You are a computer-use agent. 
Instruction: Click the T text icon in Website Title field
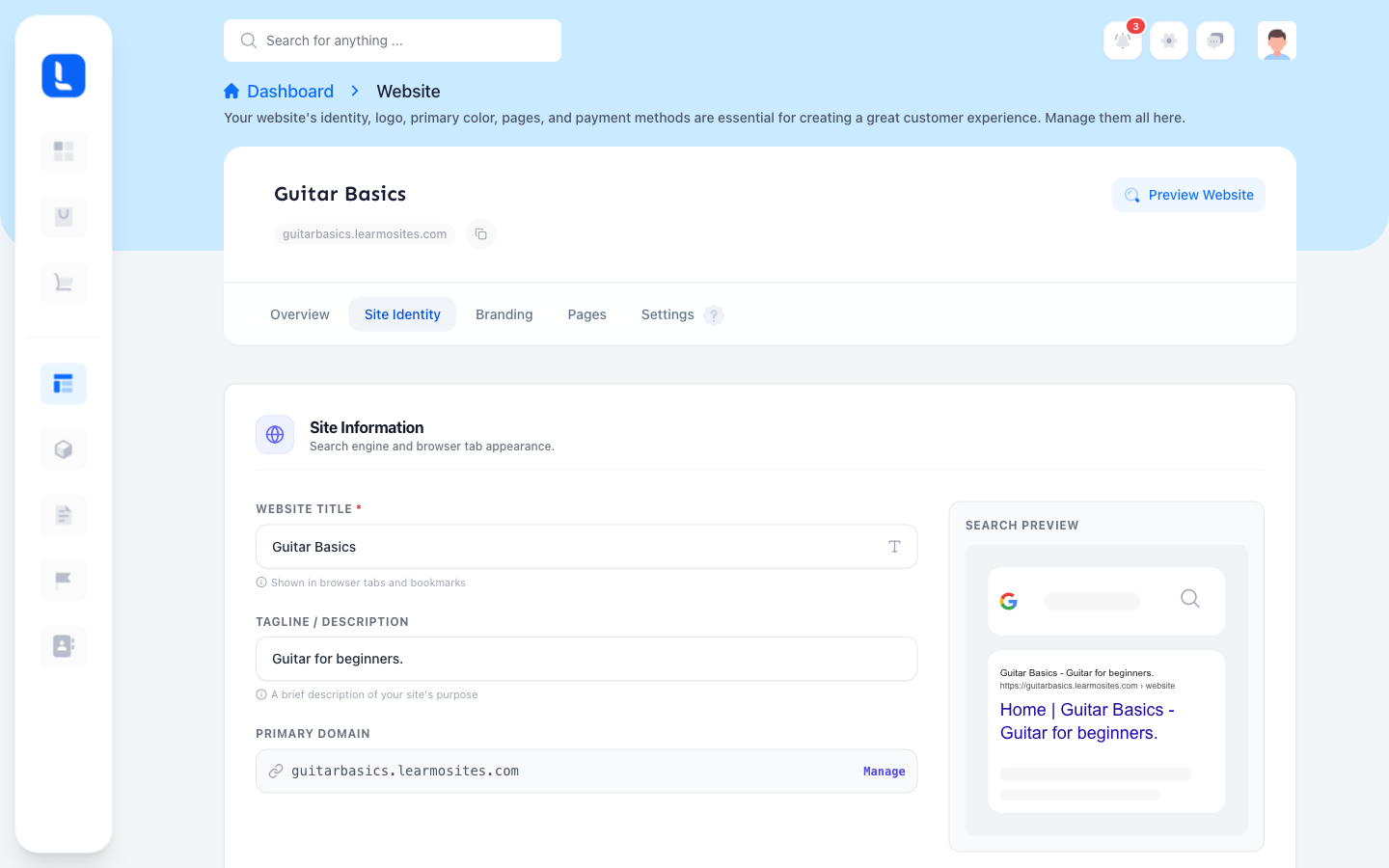coord(894,547)
